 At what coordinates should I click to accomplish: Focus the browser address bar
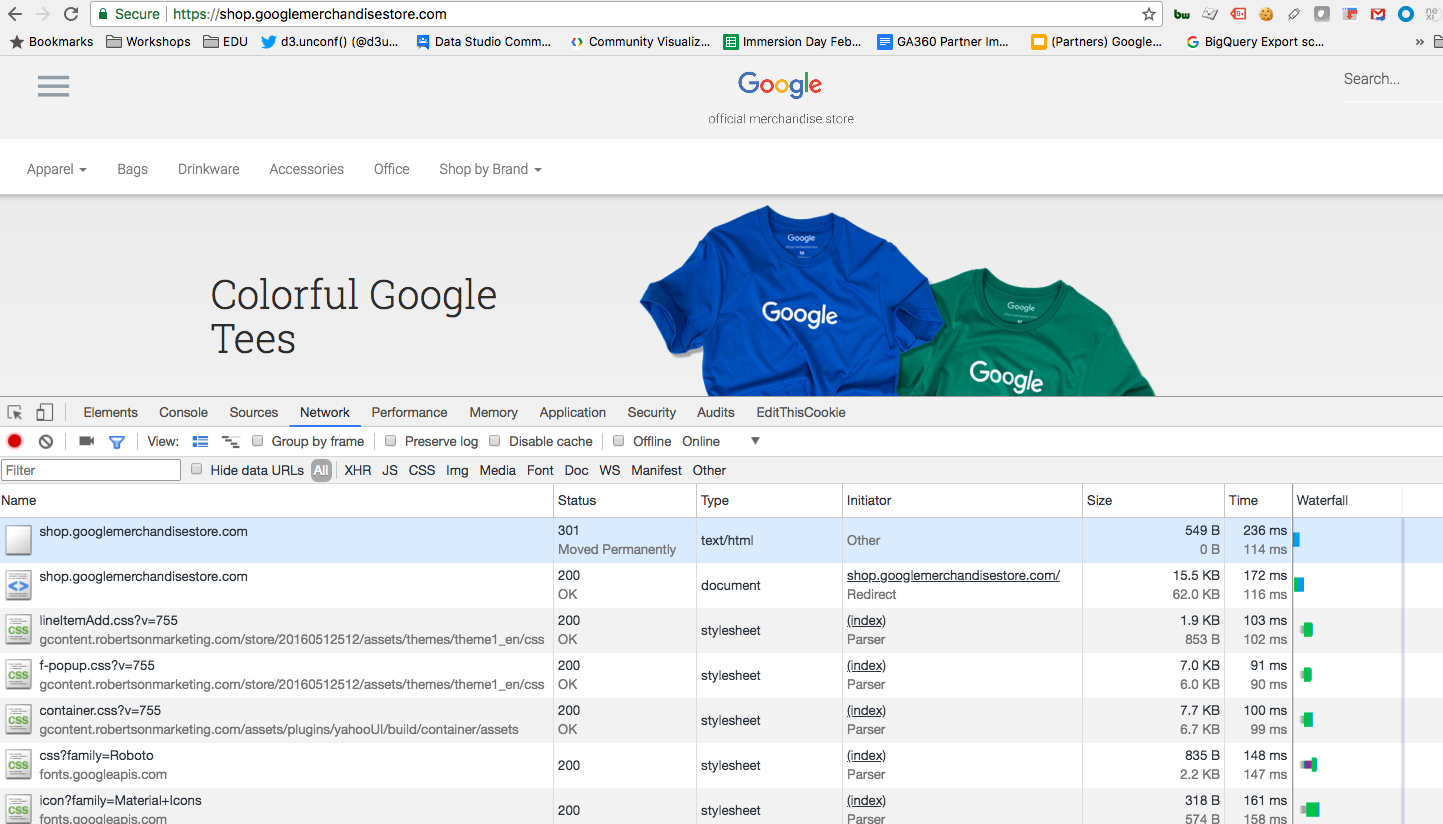coord(627,14)
